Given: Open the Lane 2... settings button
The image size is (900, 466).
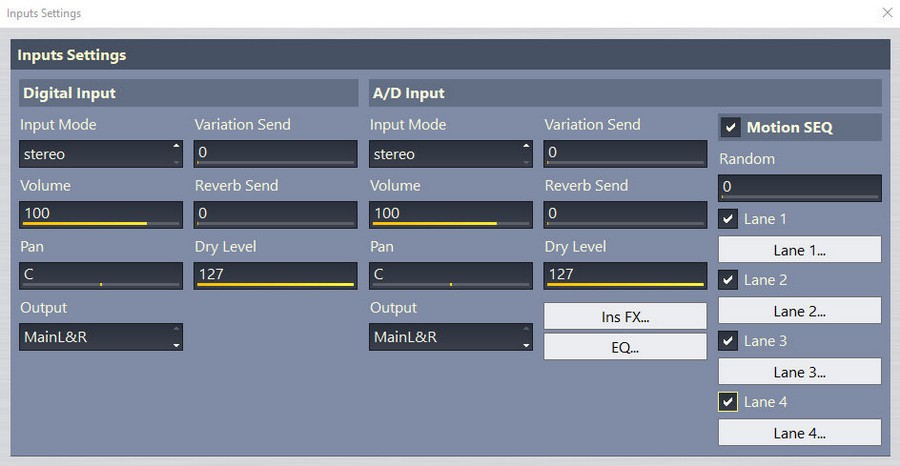Looking at the screenshot, I should [x=800, y=310].
